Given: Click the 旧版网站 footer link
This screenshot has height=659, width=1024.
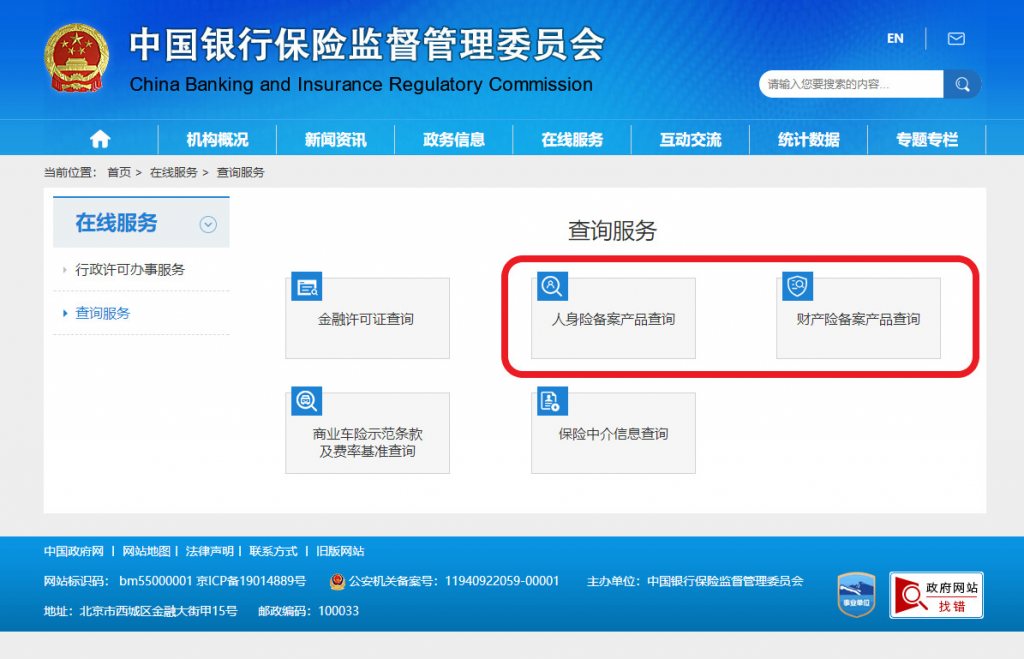Looking at the screenshot, I should pos(340,551).
